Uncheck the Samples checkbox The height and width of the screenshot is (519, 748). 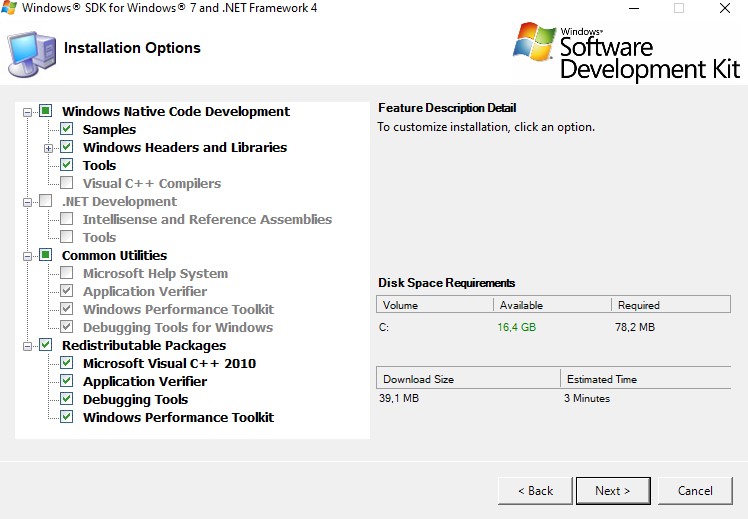(67, 129)
